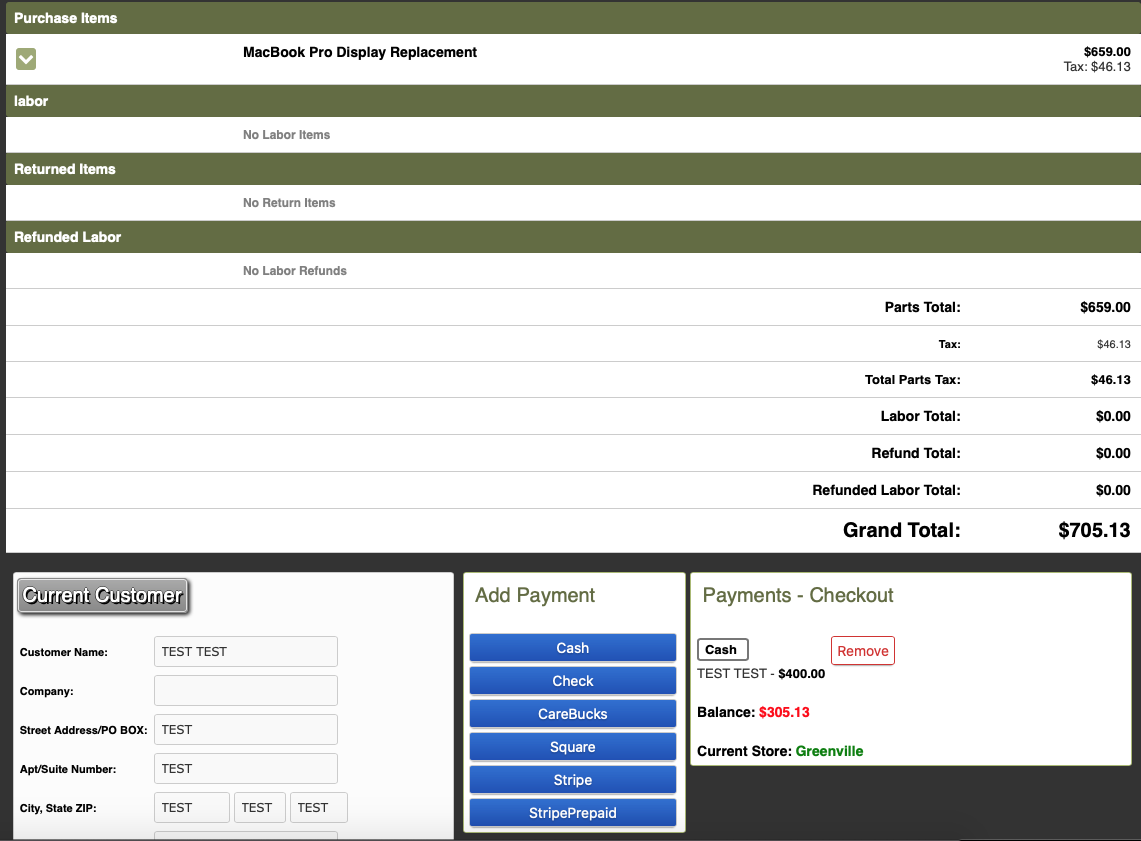The image size is (1141, 841).
Task: Remove the $400.00 cash payment
Action: click(x=862, y=651)
